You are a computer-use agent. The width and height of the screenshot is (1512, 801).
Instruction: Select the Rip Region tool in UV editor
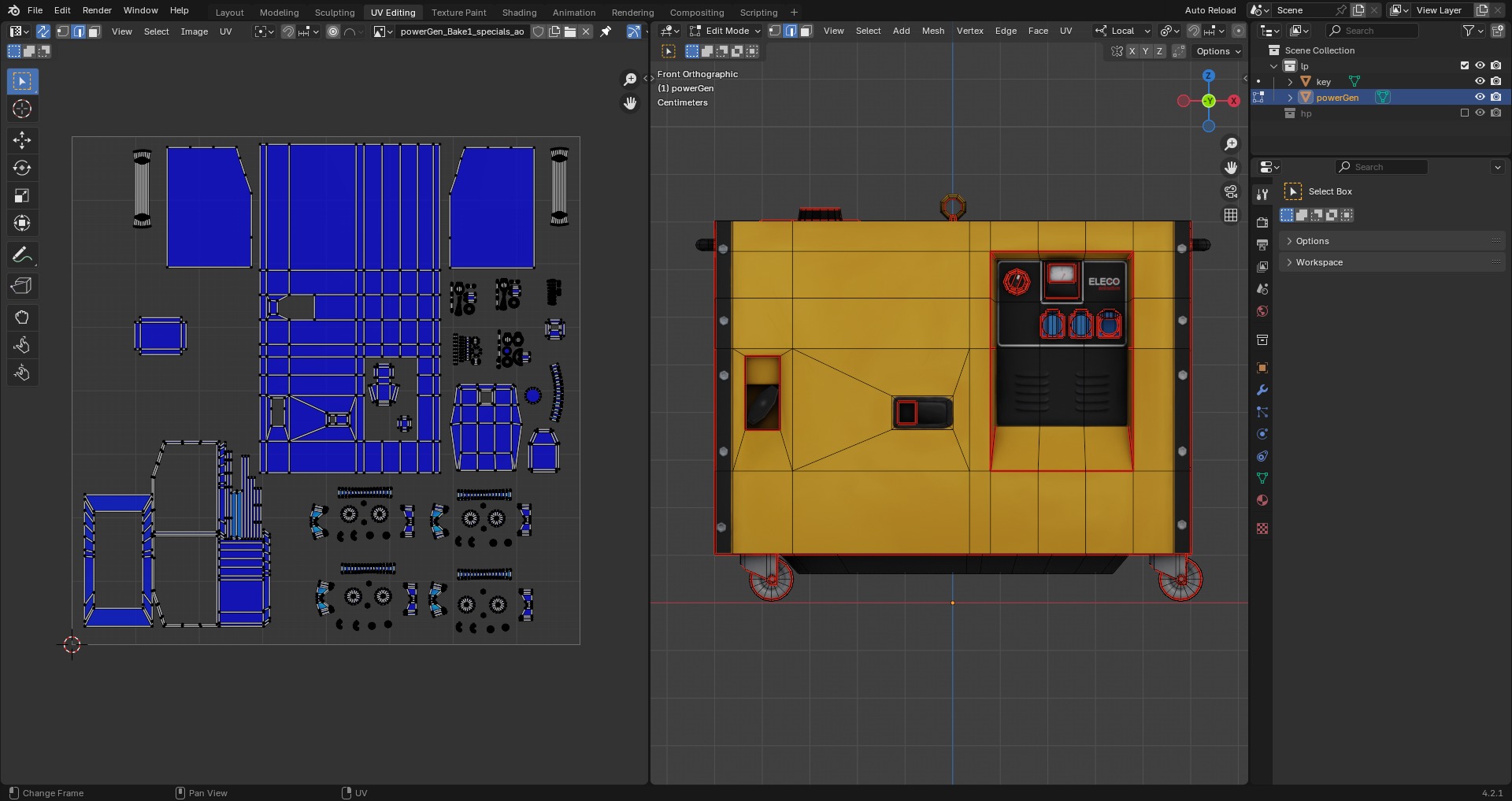(22, 286)
